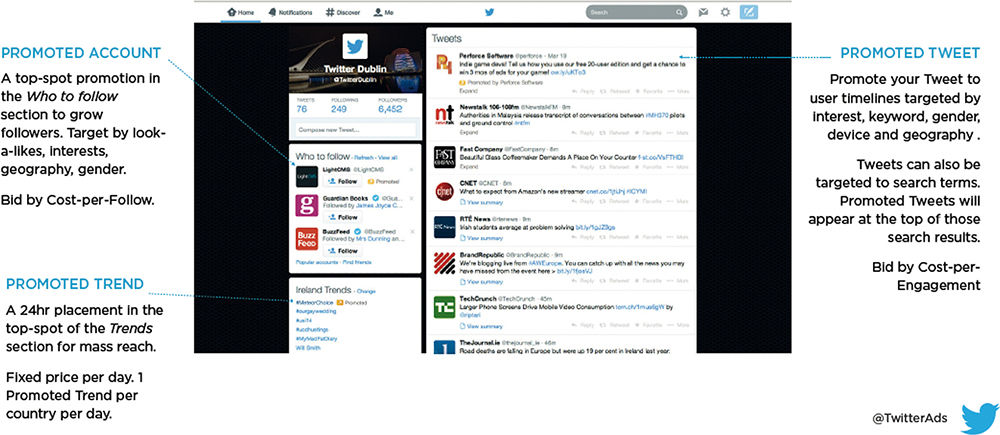Open the 76 Tweets count
The height and width of the screenshot is (435, 1000).
pos(302,105)
